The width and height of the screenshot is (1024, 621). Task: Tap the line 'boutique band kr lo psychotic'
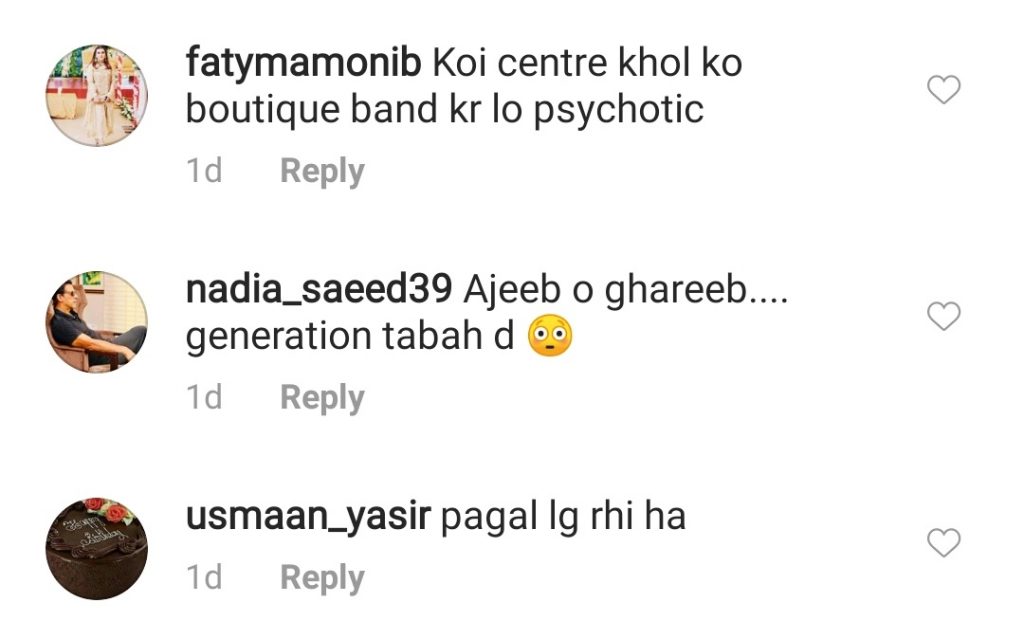click(445, 110)
